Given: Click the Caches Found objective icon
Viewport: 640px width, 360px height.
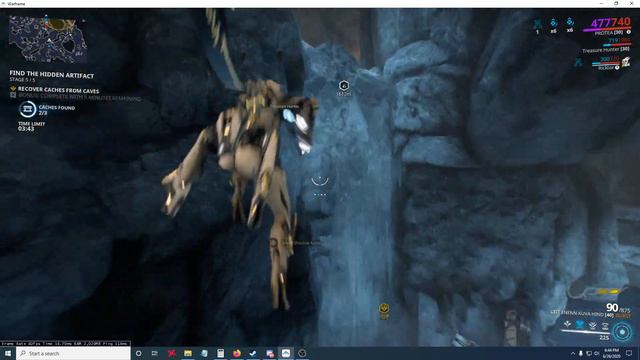Looking at the screenshot, I should 27,109.
